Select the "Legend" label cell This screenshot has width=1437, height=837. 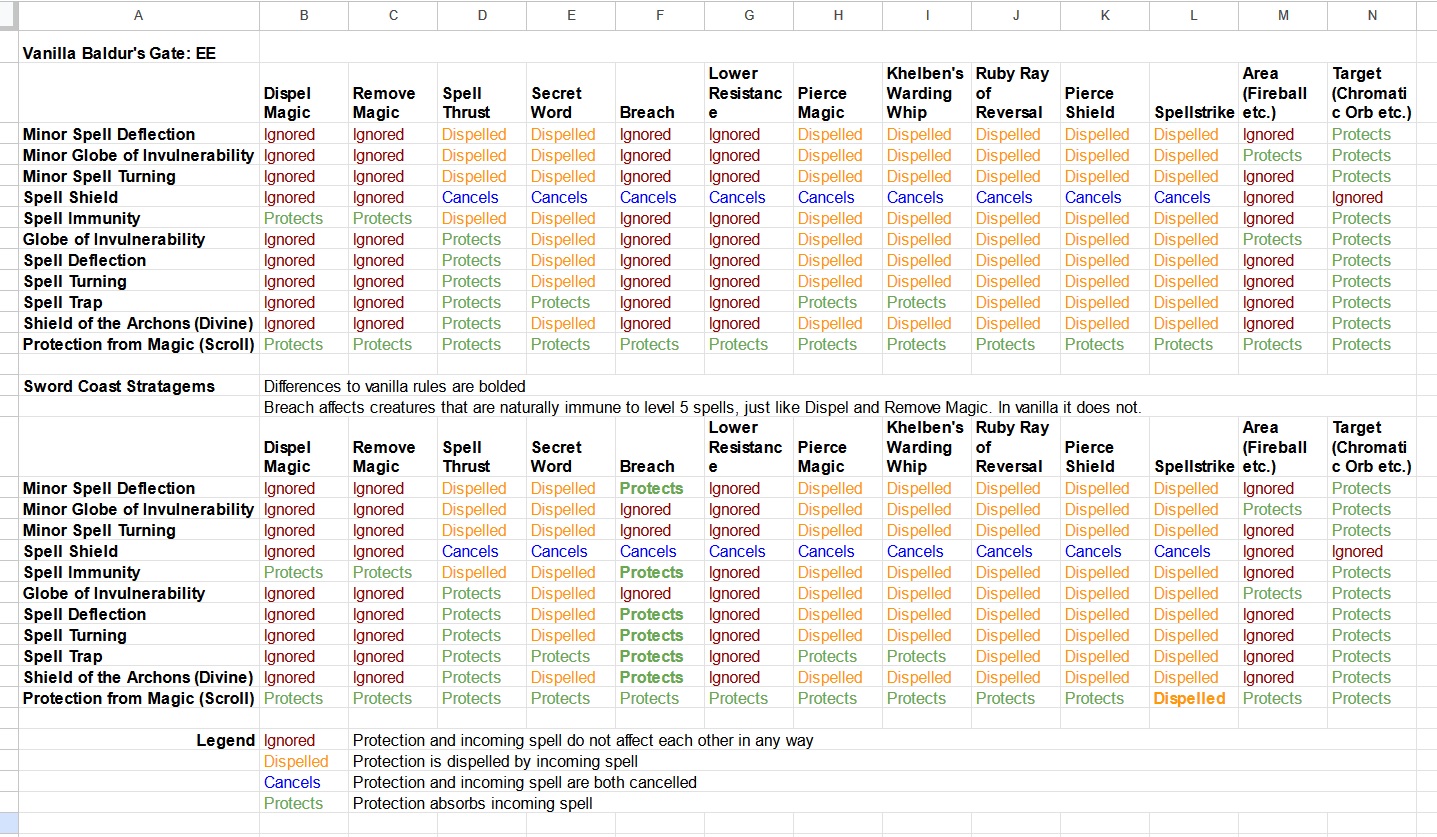tap(226, 741)
